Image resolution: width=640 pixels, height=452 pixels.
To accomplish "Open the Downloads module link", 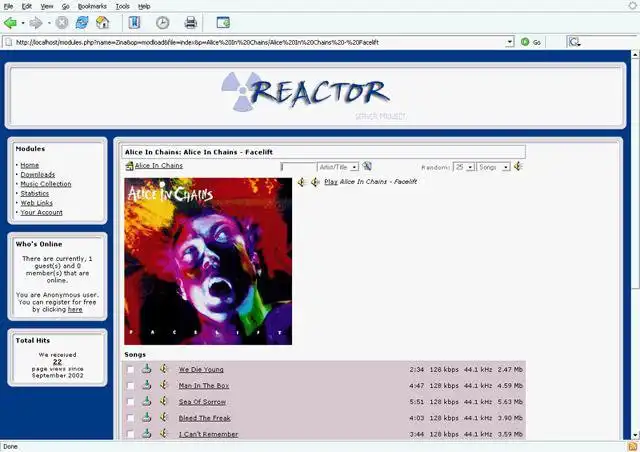I will (x=38, y=175).
